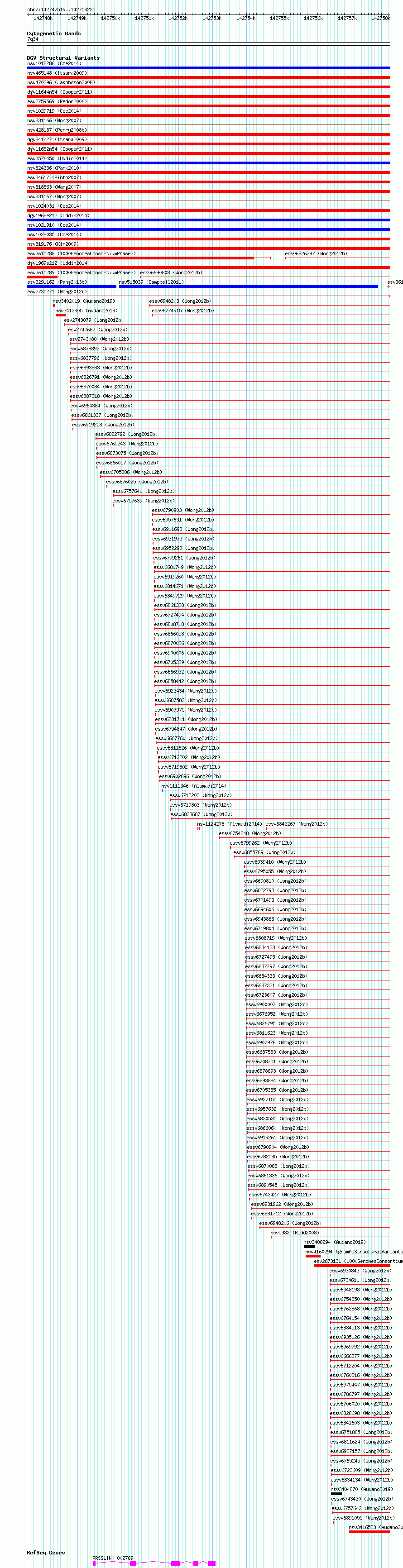The image size is (403, 1568).
Task: Click essv6690808 (Wong2012b) label
Action: [x=171, y=272]
